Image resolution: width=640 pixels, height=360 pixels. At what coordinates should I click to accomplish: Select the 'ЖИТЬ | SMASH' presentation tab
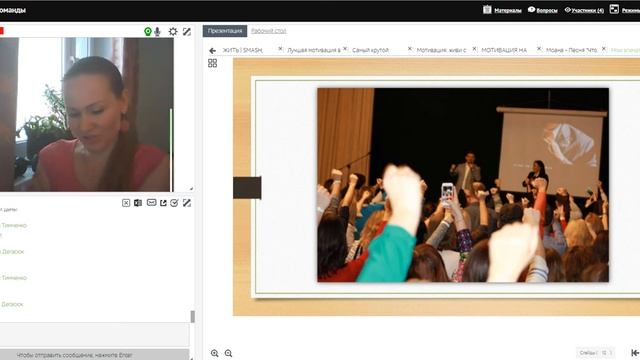coord(242,50)
